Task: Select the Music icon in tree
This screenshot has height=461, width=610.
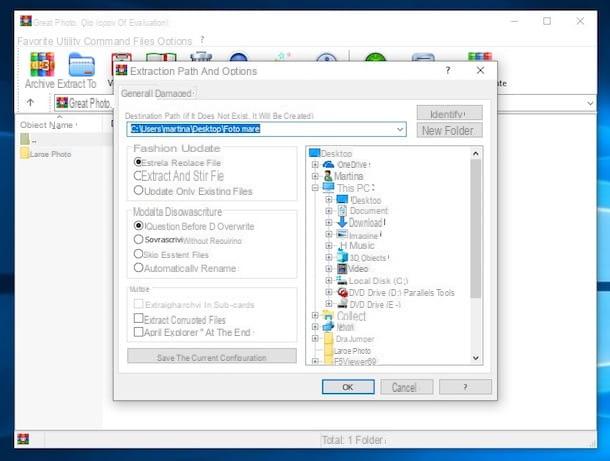Action: coord(343,245)
